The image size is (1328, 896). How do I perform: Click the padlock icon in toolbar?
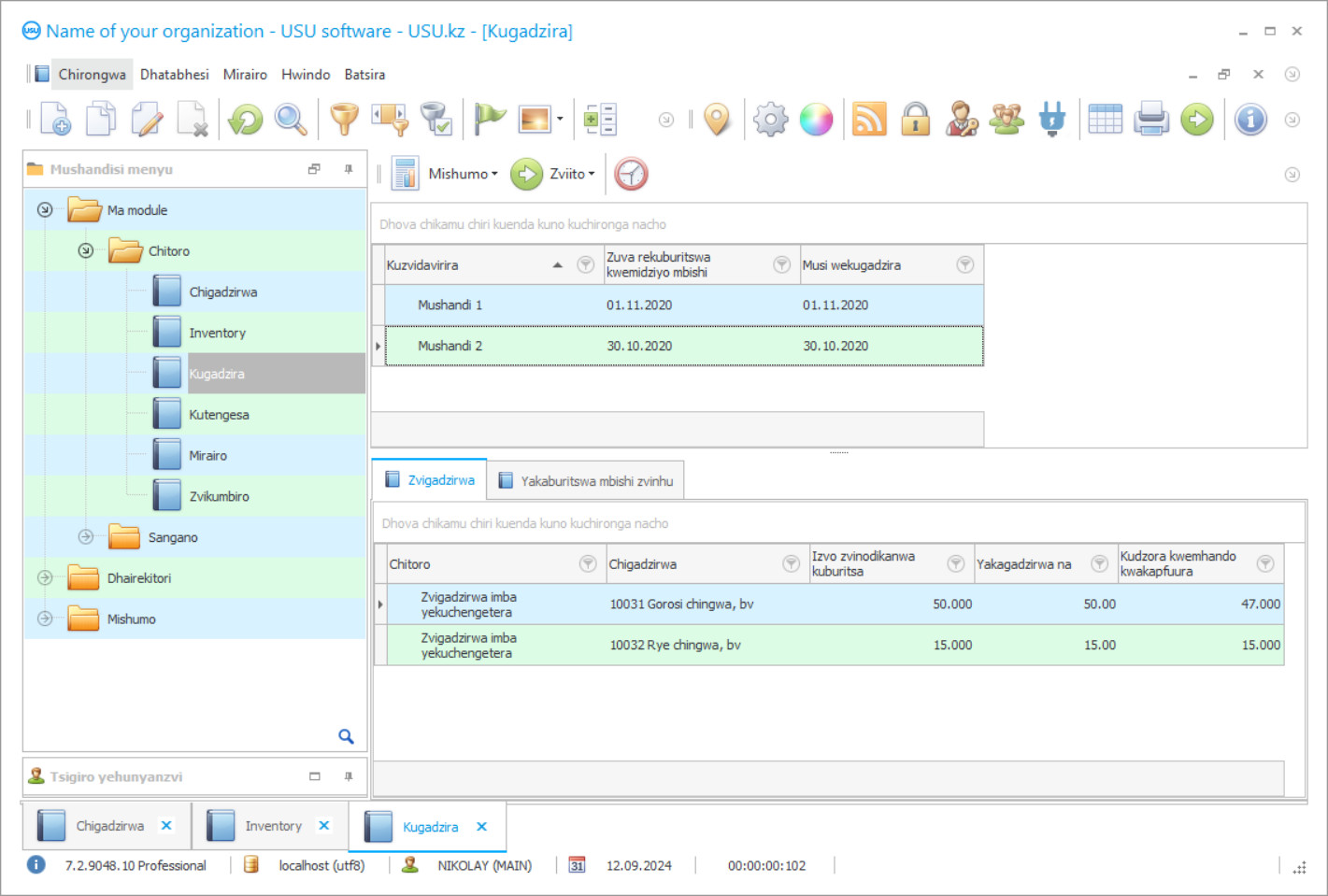[915, 120]
